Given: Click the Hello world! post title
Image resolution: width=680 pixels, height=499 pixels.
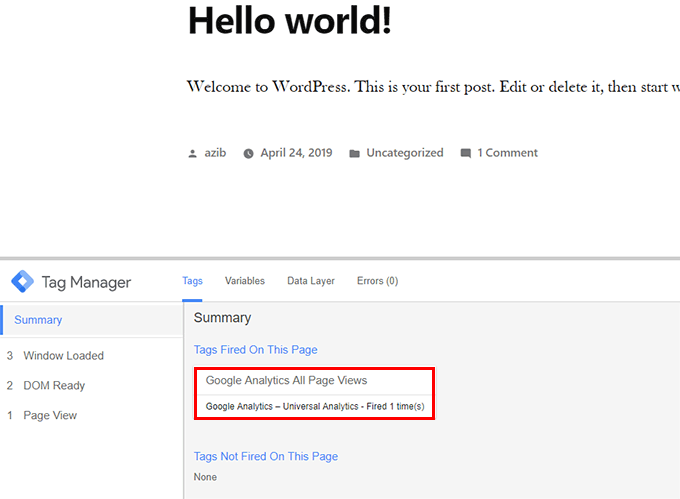Looking at the screenshot, I should click(x=290, y=21).
